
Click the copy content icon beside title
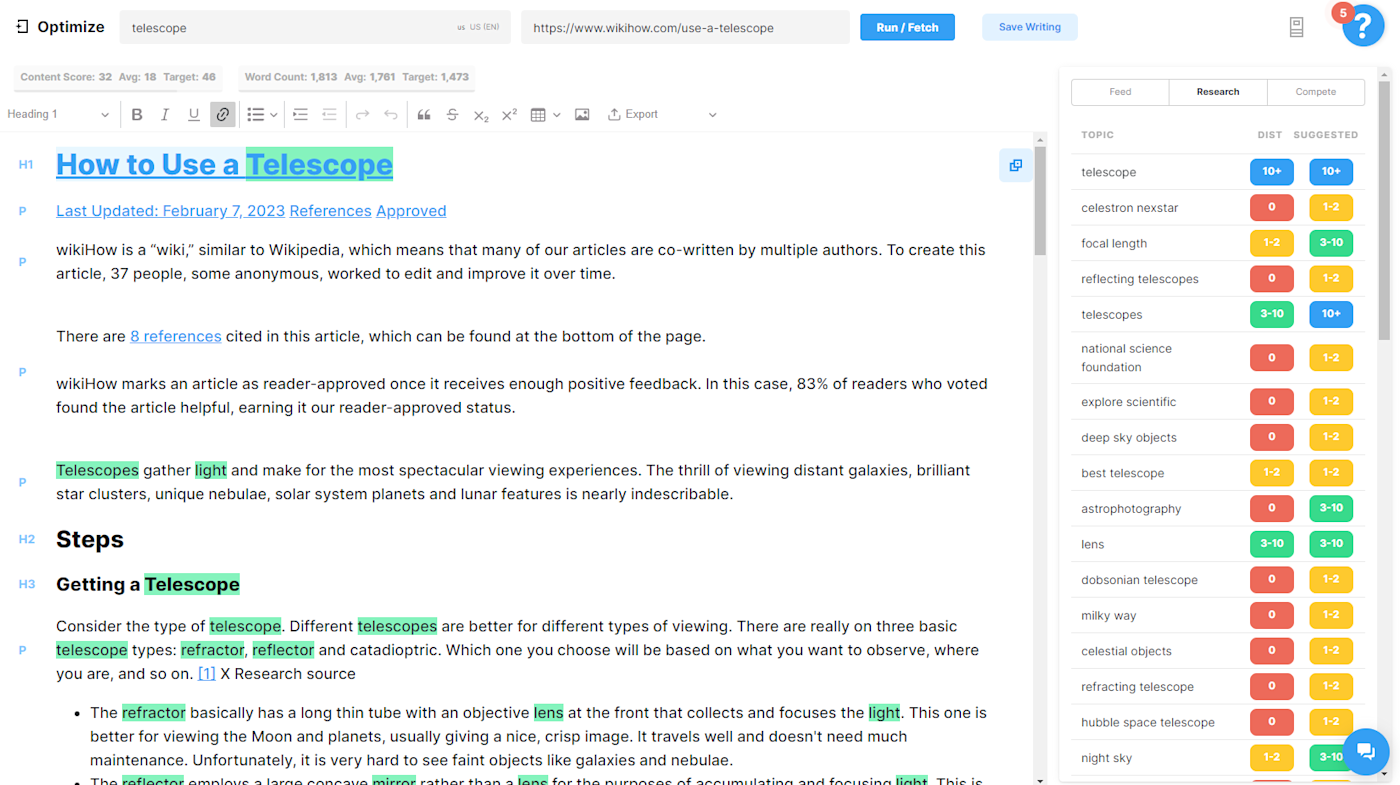(x=1016, y=166)
